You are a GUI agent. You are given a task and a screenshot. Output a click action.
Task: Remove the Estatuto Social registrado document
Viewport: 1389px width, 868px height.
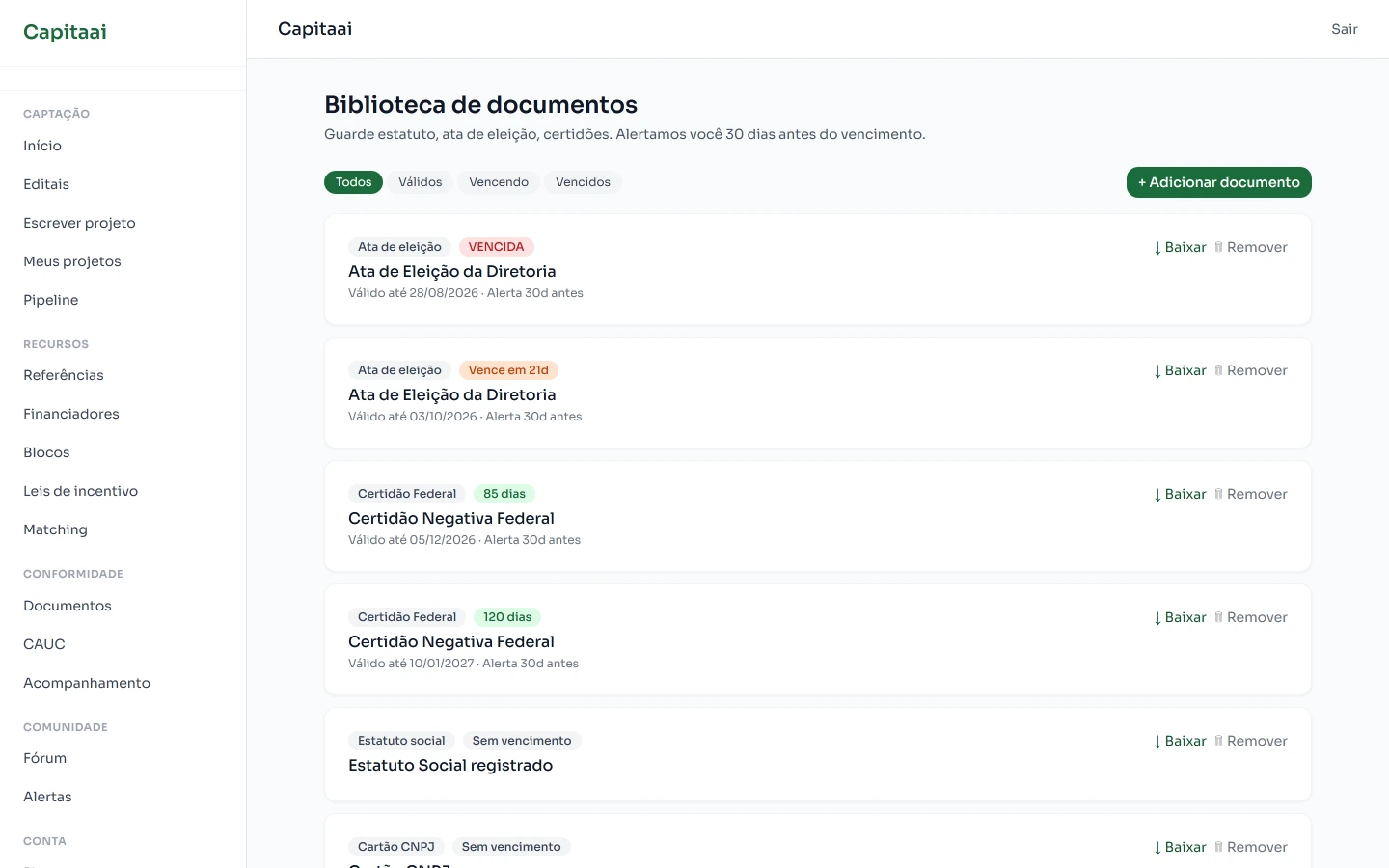1251,741
